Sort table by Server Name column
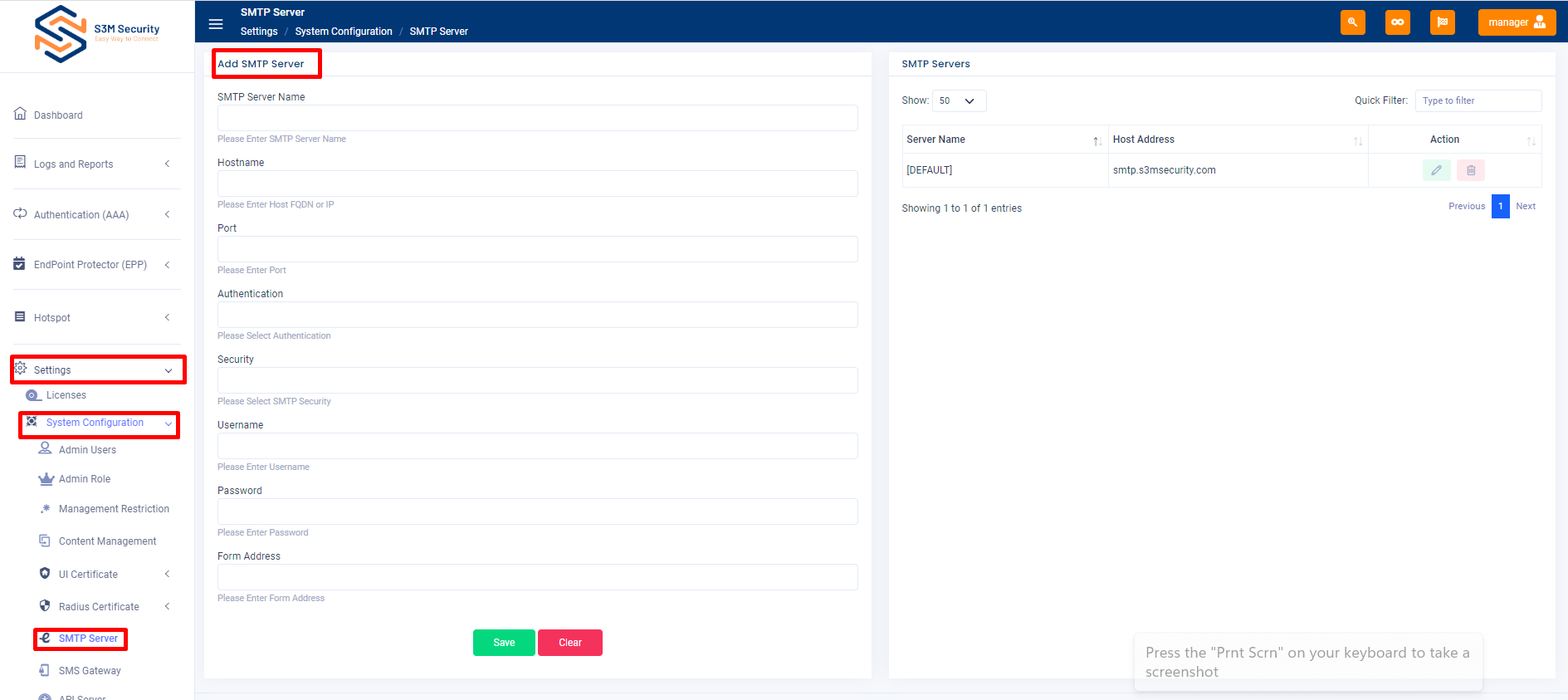Image resolution: width=1568 pixels, height=700 pixels. point(1004,140)
